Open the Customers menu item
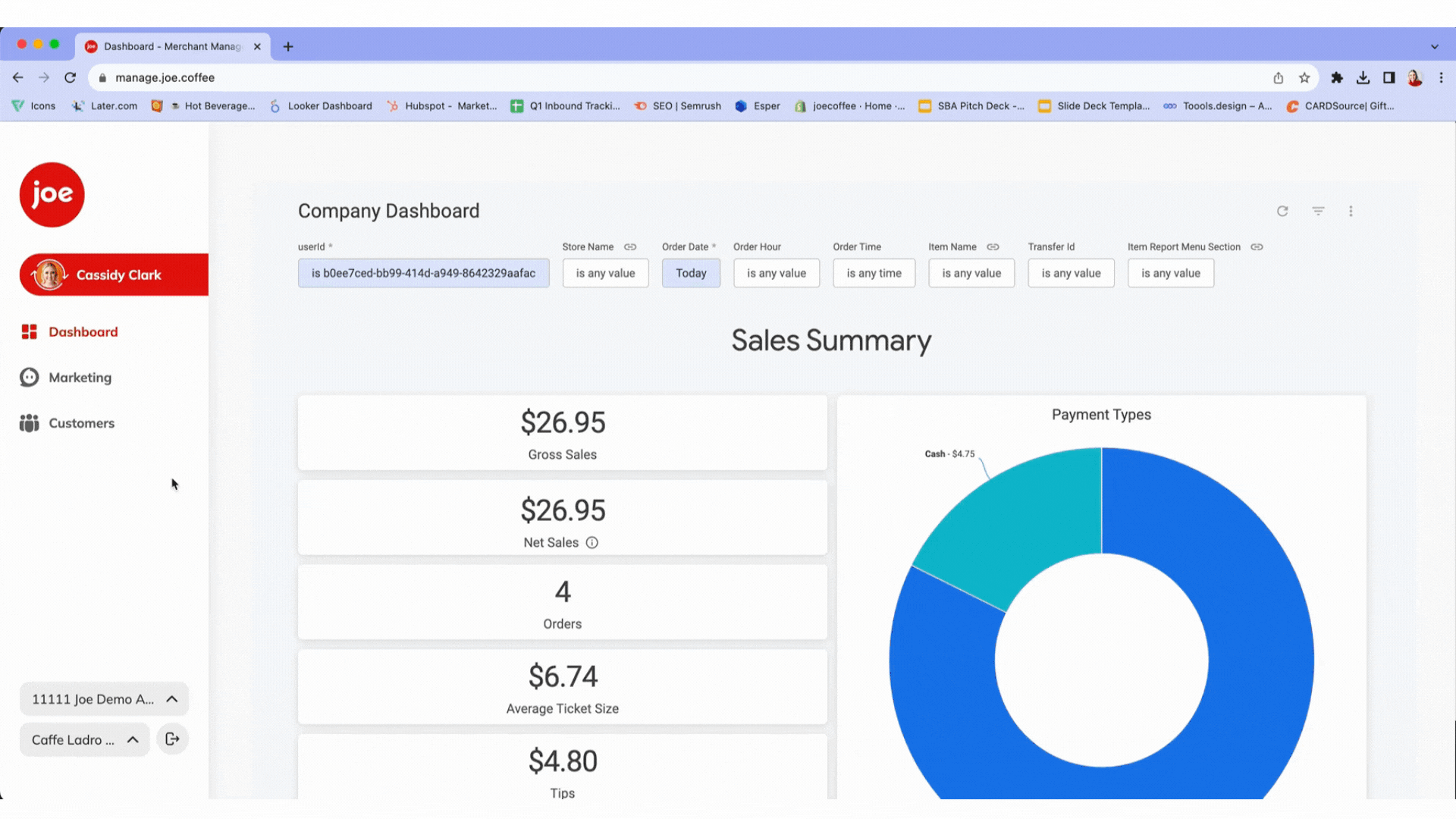 tap(67, 423)
